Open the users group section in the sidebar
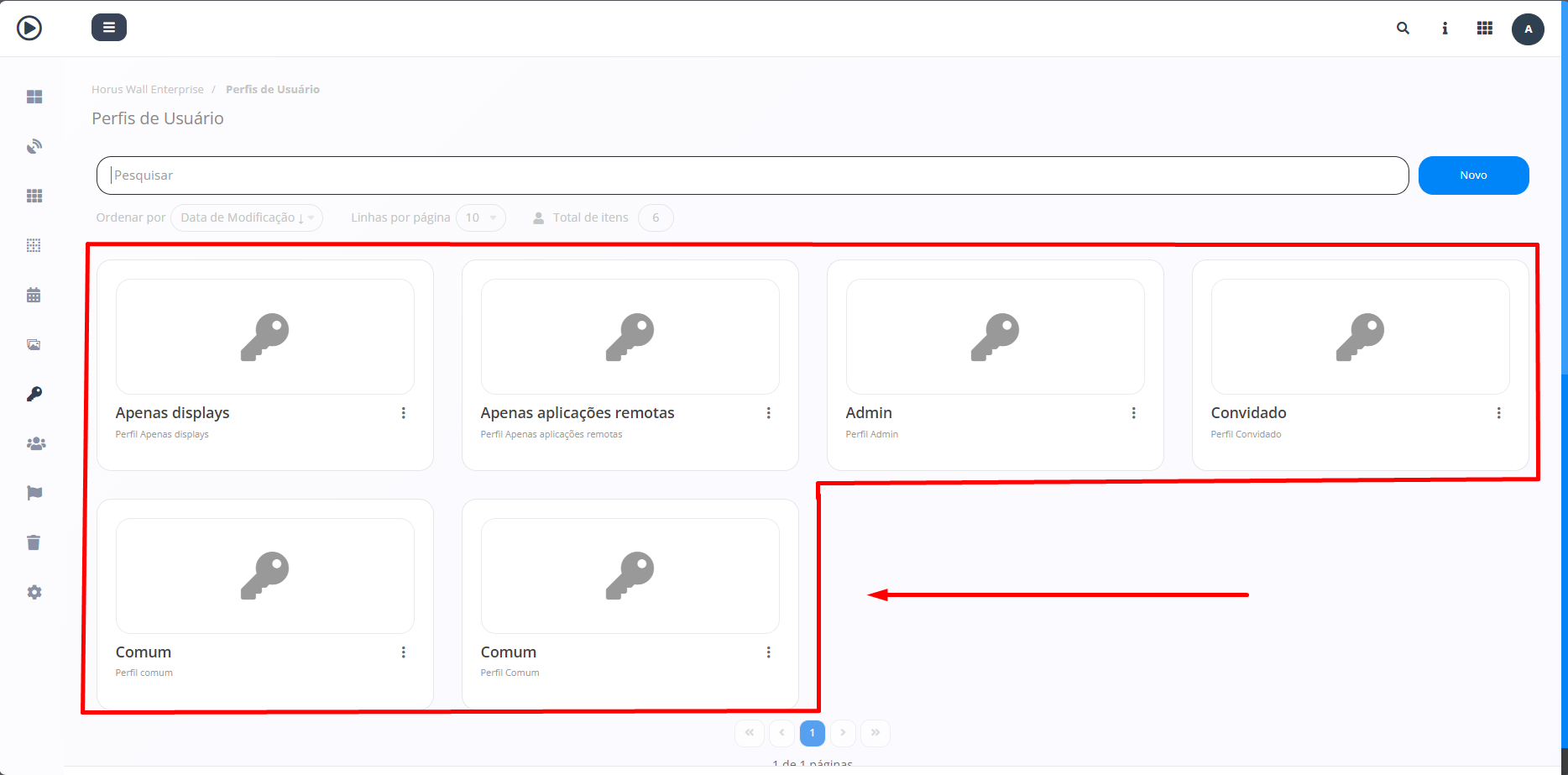Image resolution: width=1568 pixels, height=775 pixels. 36,443
